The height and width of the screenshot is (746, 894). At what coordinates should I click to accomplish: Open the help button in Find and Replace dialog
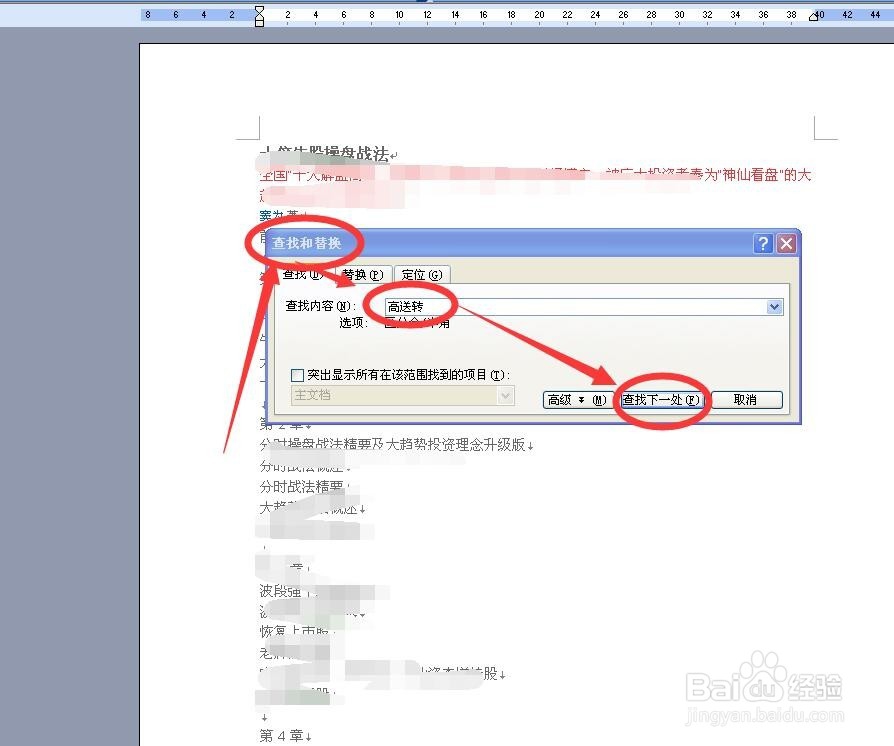(x=763, y=244)
